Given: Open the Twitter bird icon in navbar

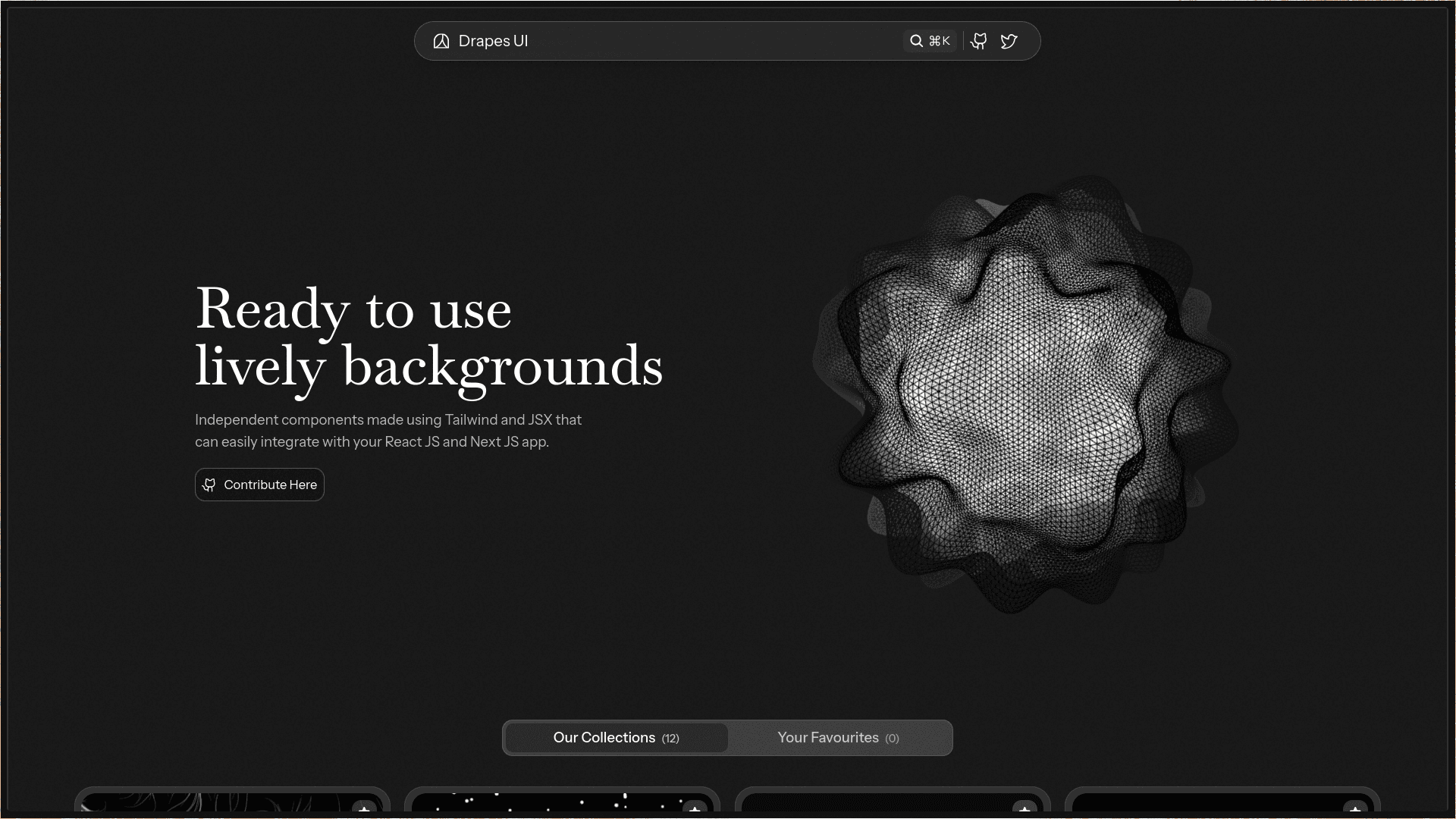Looking at the screenshot, I should click(1009, 41).
